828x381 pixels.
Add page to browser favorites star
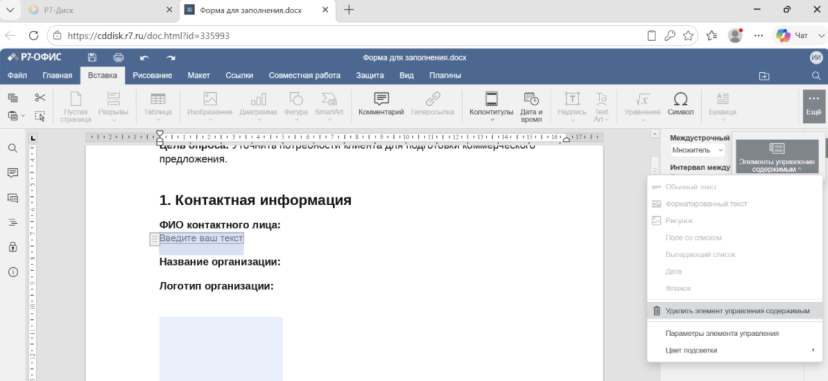pyautogui.click(x=688, y=36)
